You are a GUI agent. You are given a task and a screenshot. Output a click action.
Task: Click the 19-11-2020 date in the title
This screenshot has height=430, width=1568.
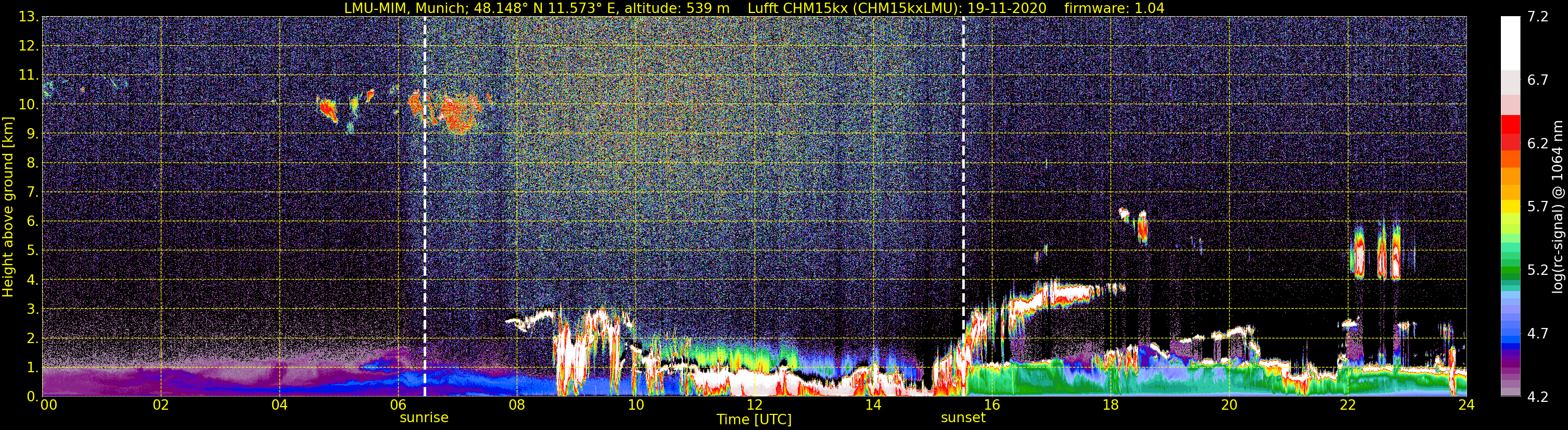[x=1009, y=8]
